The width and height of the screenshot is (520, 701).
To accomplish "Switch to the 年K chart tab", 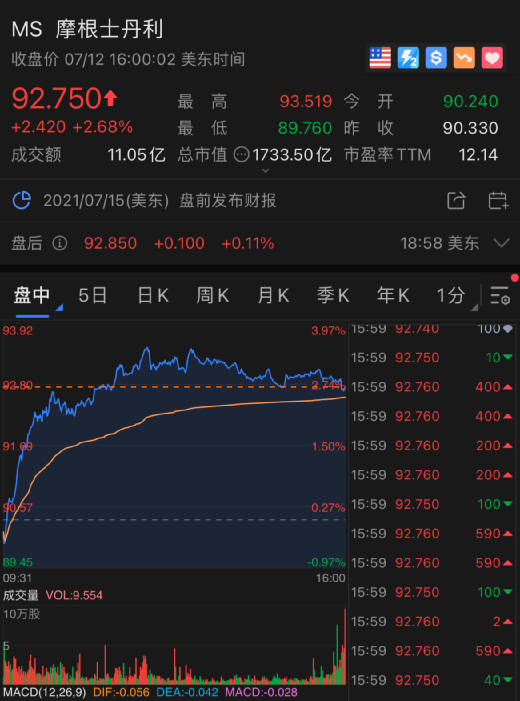I will [x=393, y=296].
